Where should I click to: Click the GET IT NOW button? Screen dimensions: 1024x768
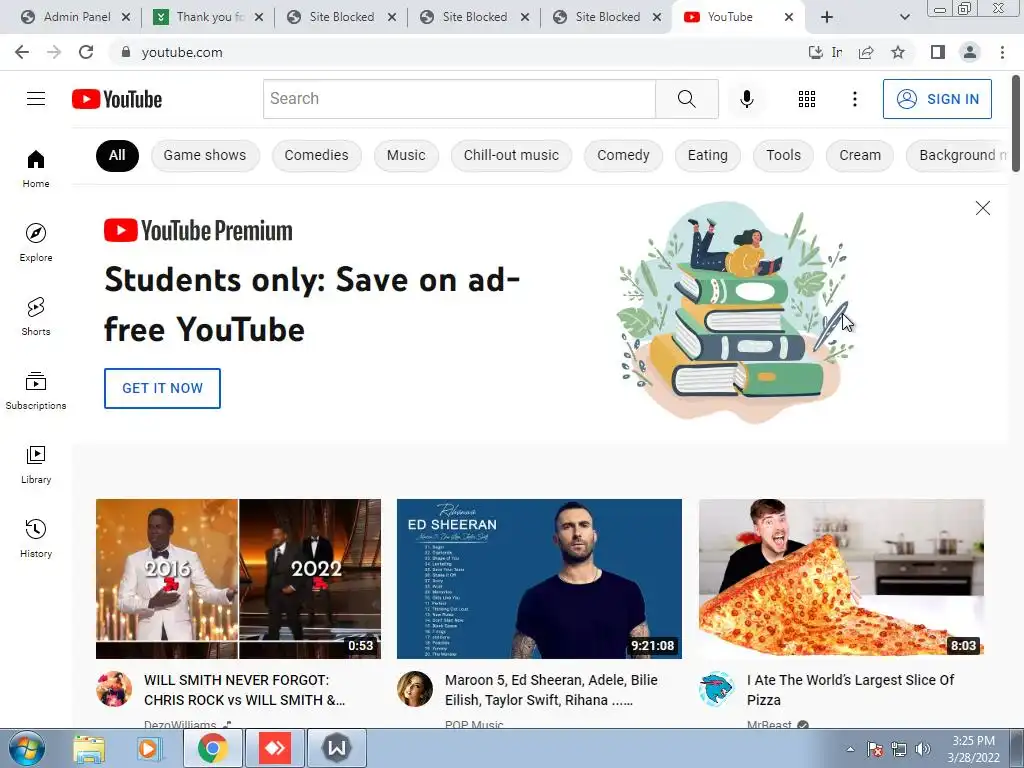coord(163,388)
